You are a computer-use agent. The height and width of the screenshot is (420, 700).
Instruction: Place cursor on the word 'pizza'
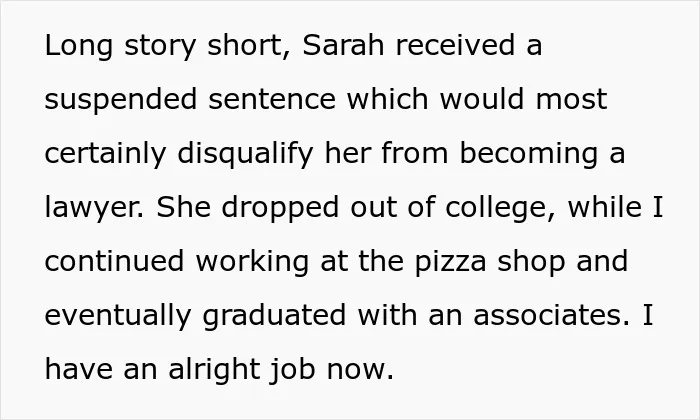click(450, 262)
